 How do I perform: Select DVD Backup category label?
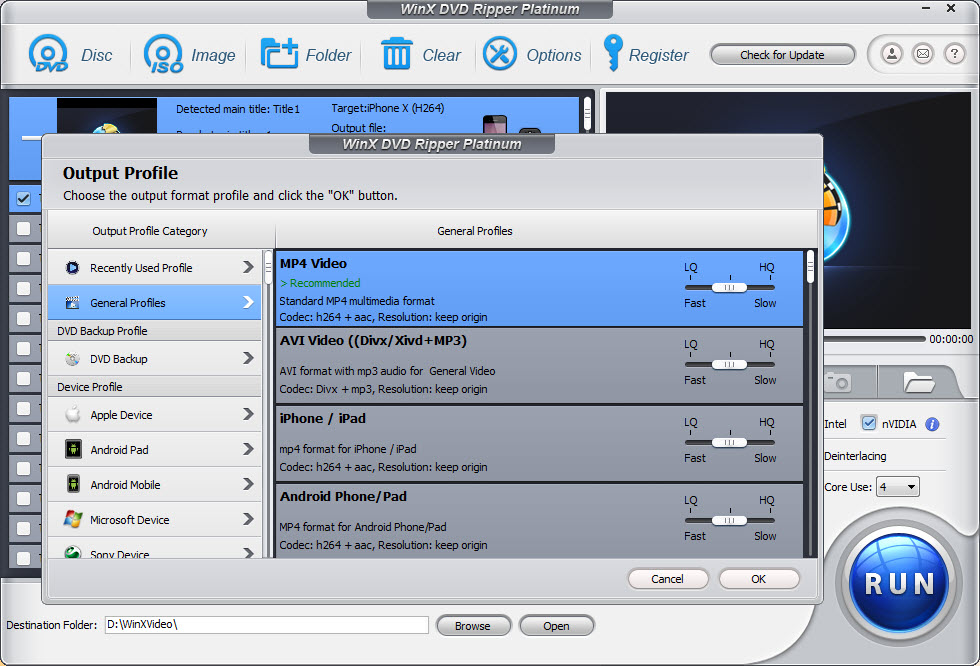point(119,359)
